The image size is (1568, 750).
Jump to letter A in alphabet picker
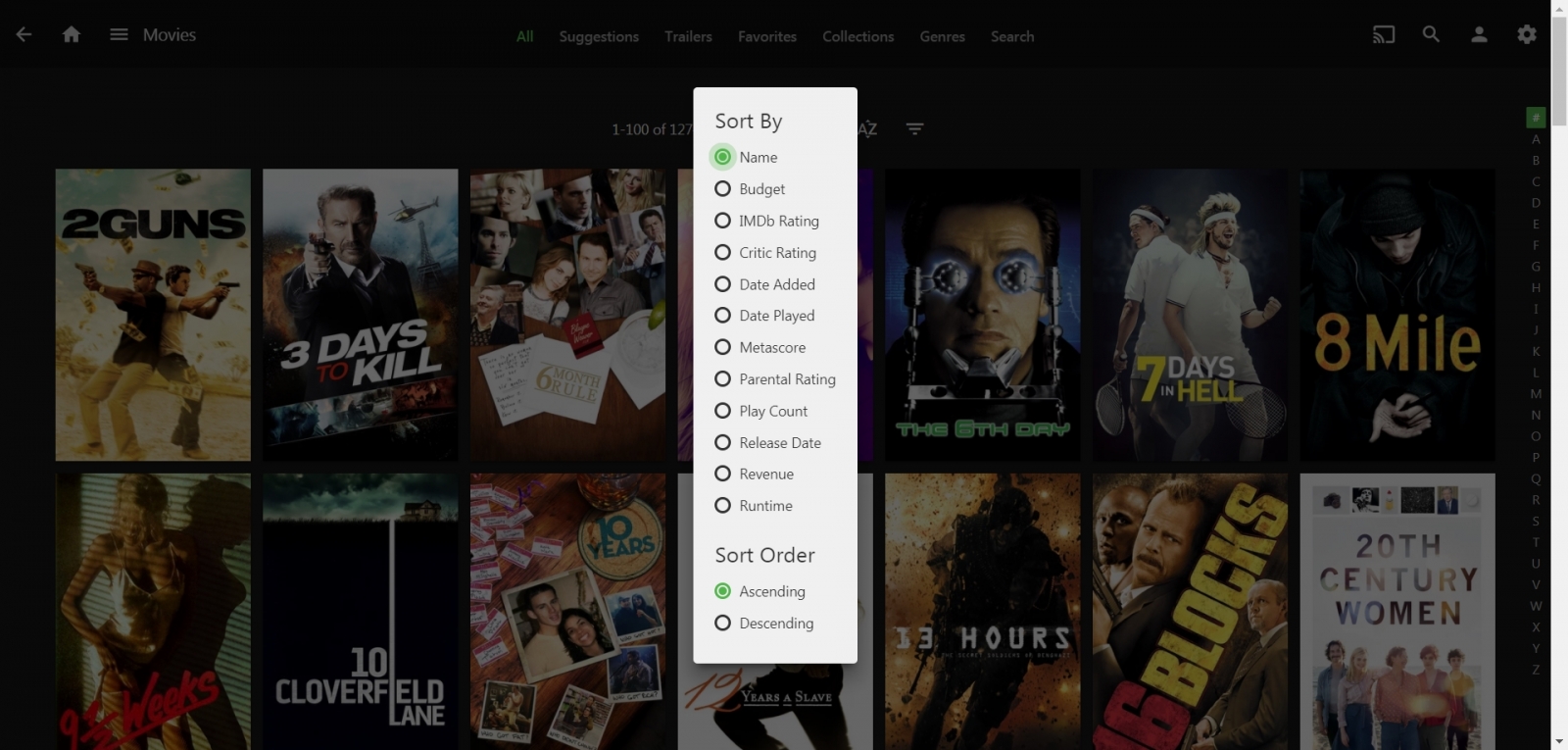[1536, 139]
